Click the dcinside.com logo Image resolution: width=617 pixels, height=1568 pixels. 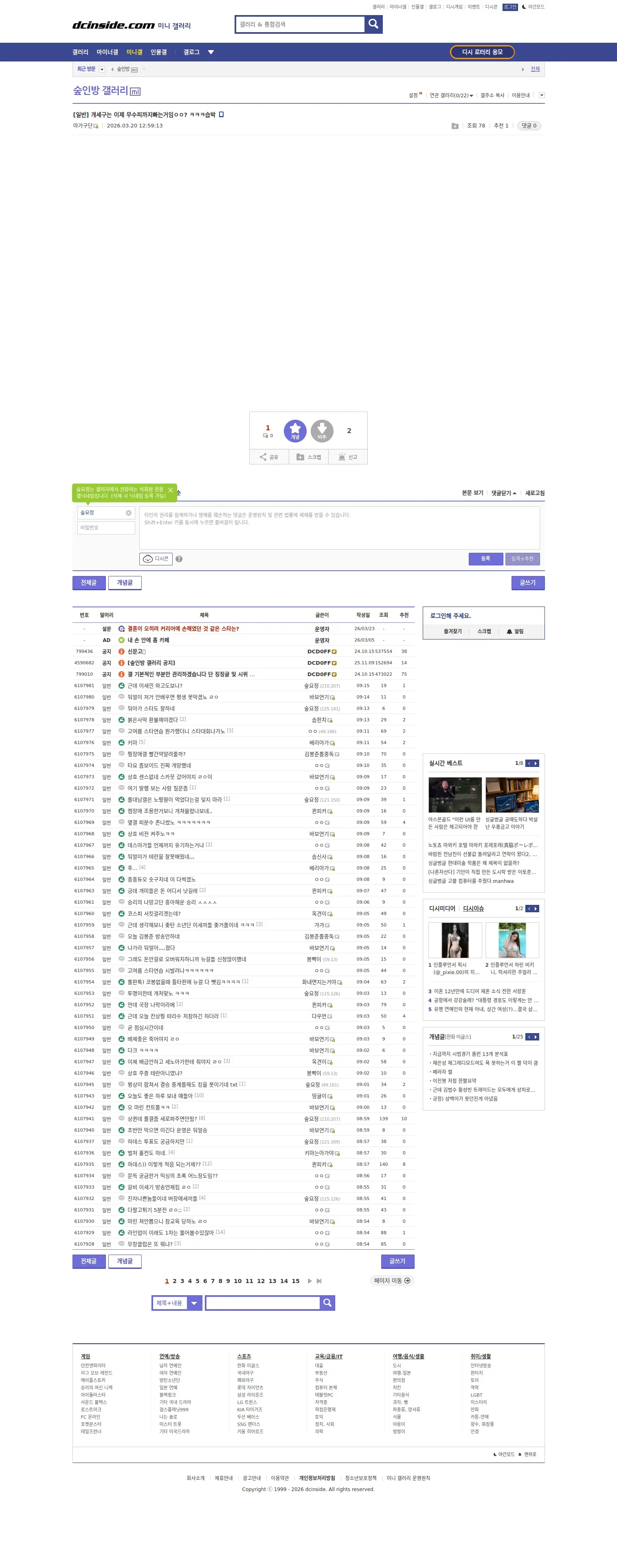113,25
